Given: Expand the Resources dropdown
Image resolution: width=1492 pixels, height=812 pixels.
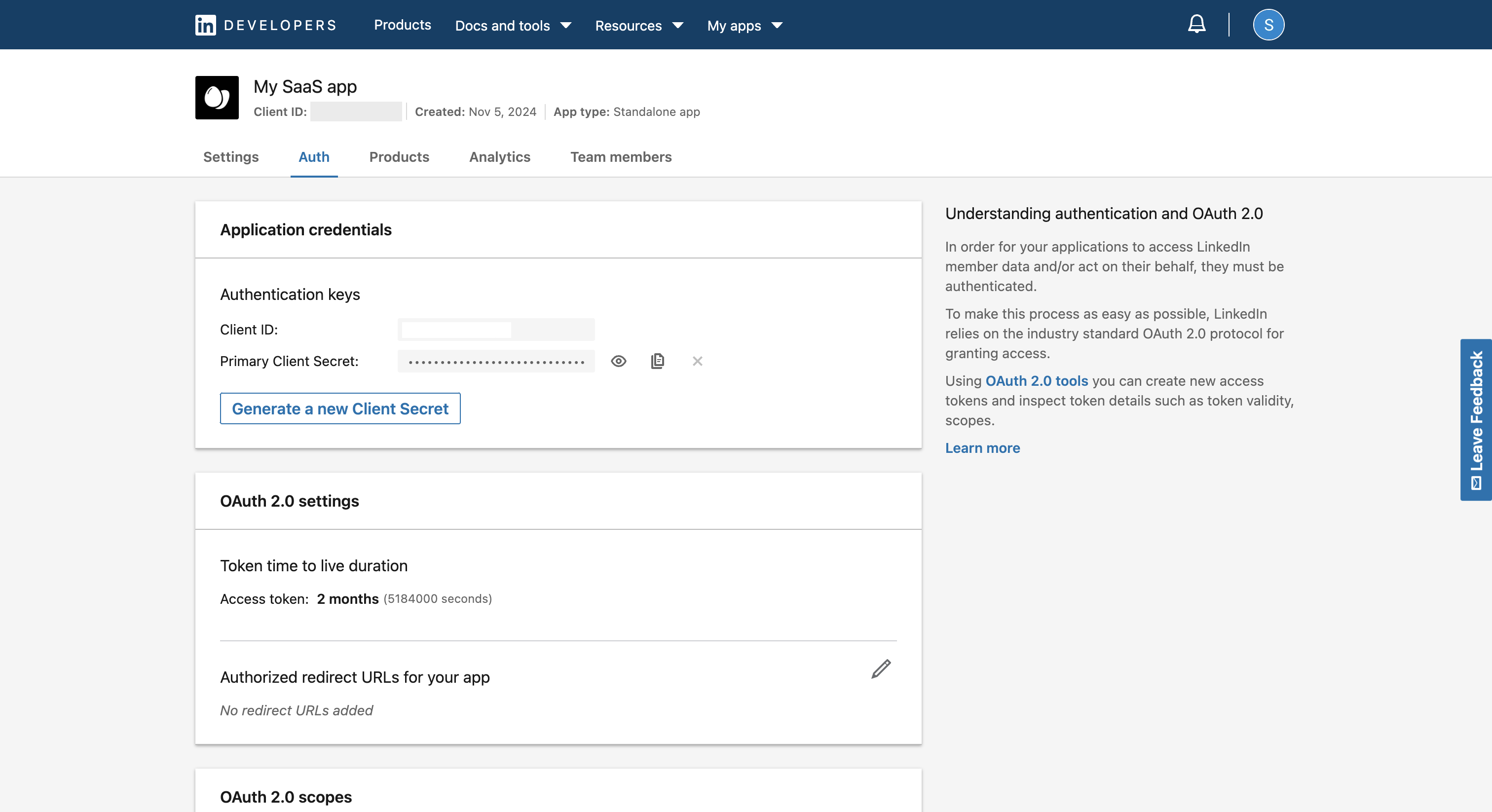Looking at the screenshot, I should point(639,26).
